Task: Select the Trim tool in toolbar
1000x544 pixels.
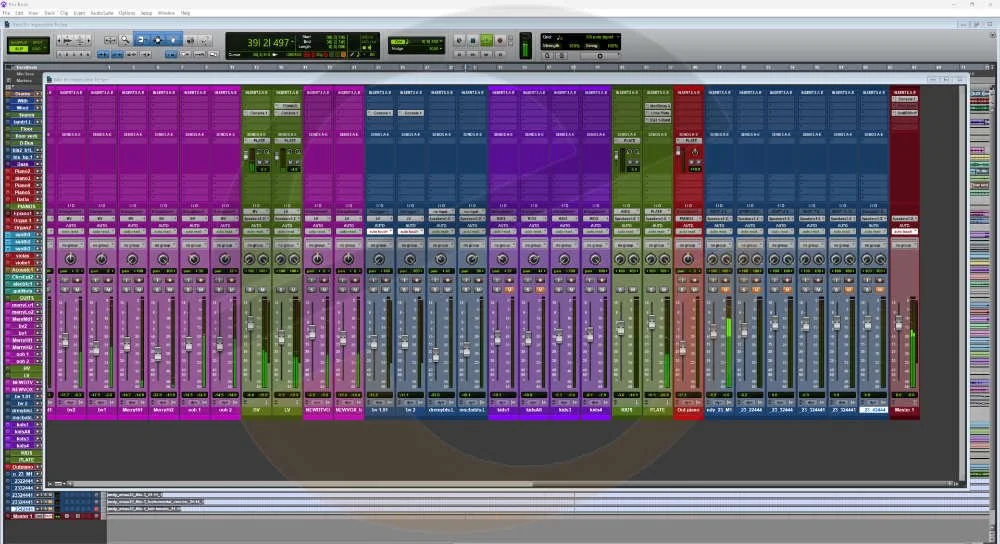Action: pyautogui.click(x=141, y=40)
